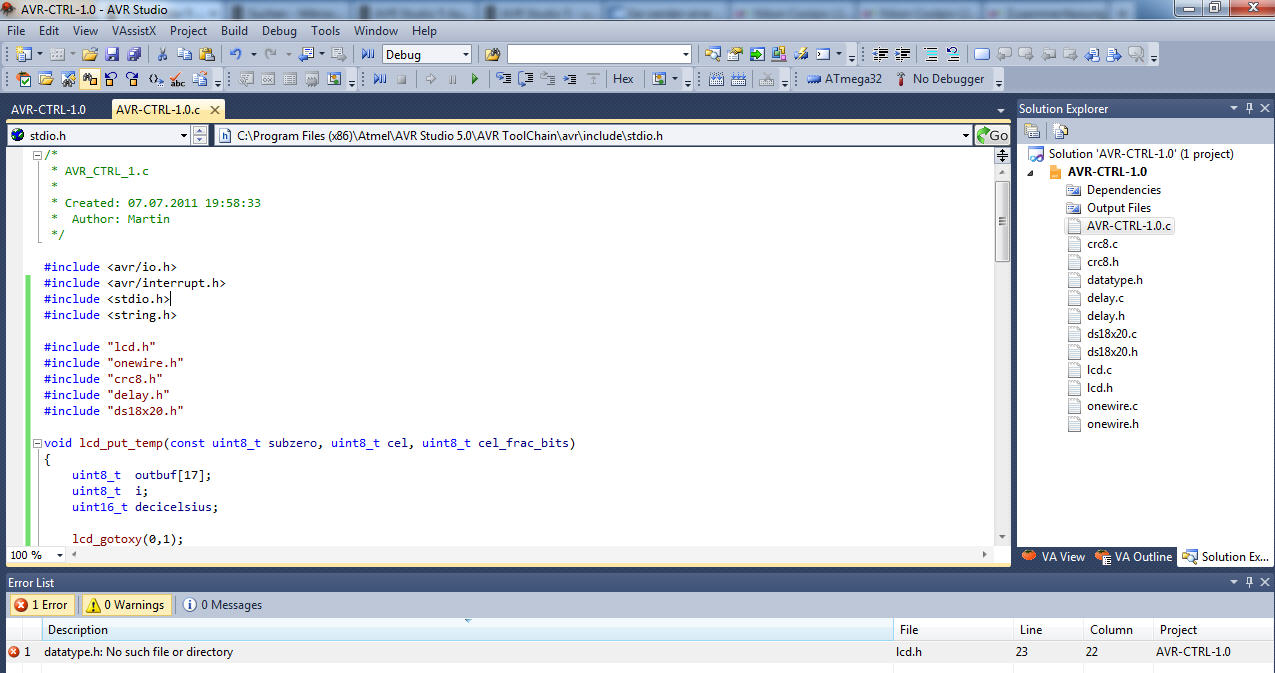The image size is (1275, 673).
Task: Toggle the Hex display mode
Action: [622, 79]
